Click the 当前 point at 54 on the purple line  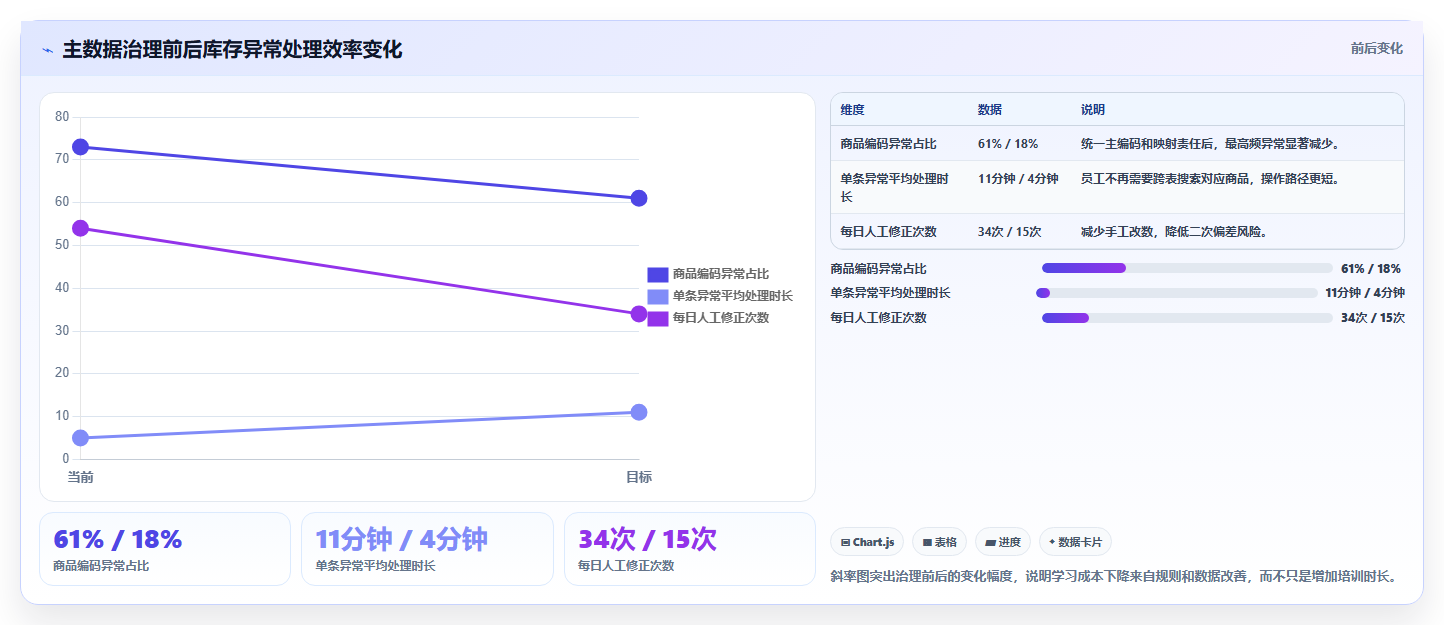pyautogui.click(x=81, y=228)
